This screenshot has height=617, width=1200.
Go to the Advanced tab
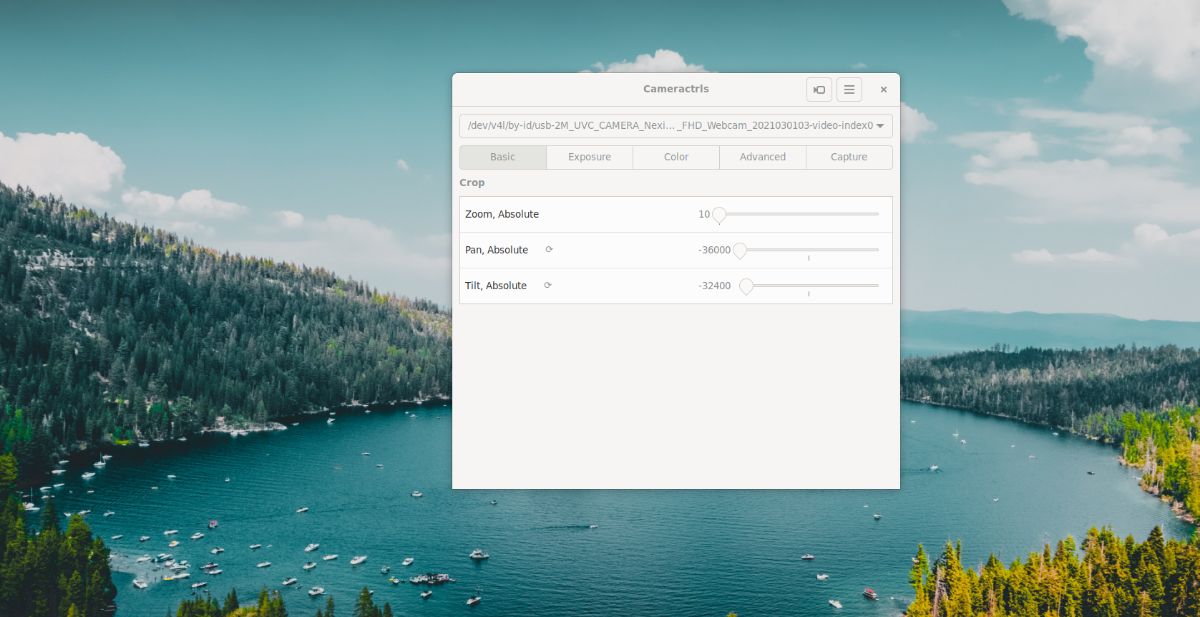coord(762,157)
